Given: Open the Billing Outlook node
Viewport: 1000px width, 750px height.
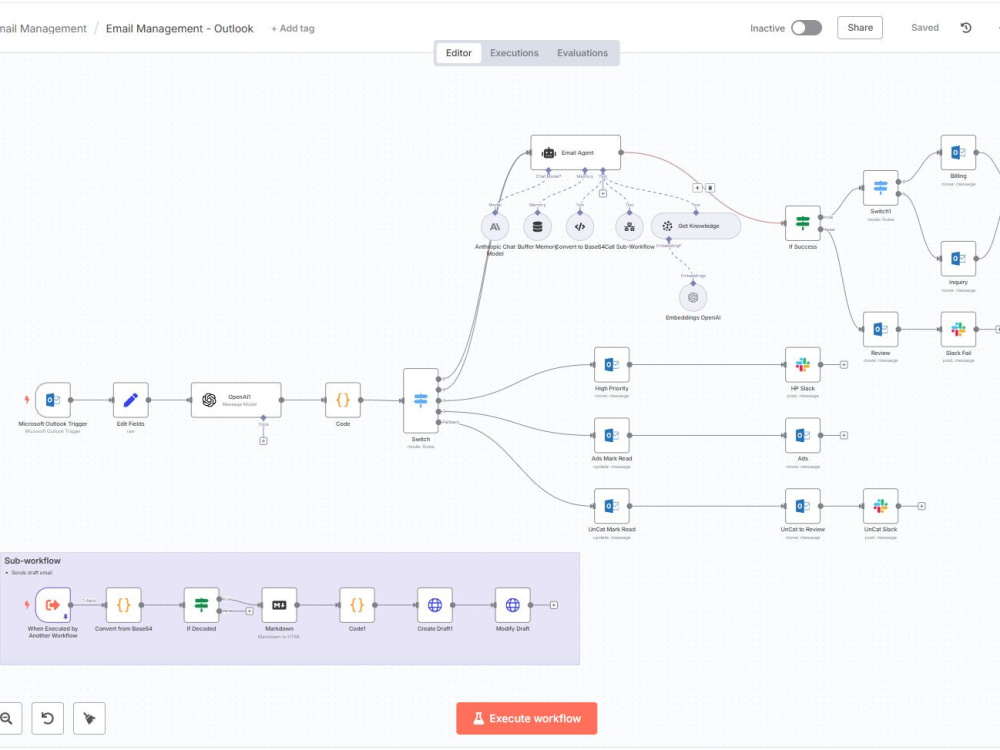Looking at the screenshot, I should [x=959, y=152].
